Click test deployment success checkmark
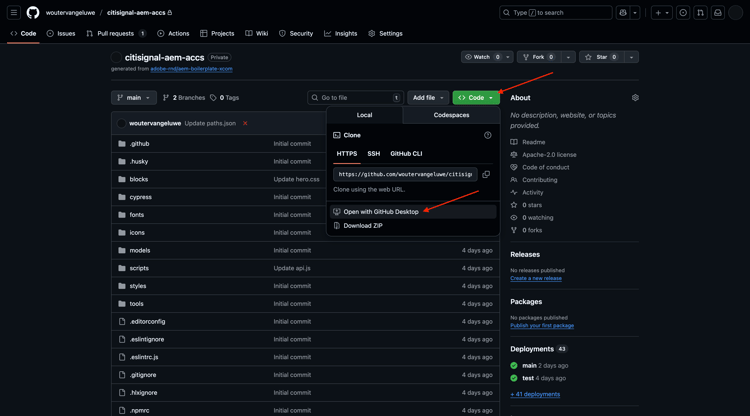Viewport: 750px width, 416px height. pos(514,378)
